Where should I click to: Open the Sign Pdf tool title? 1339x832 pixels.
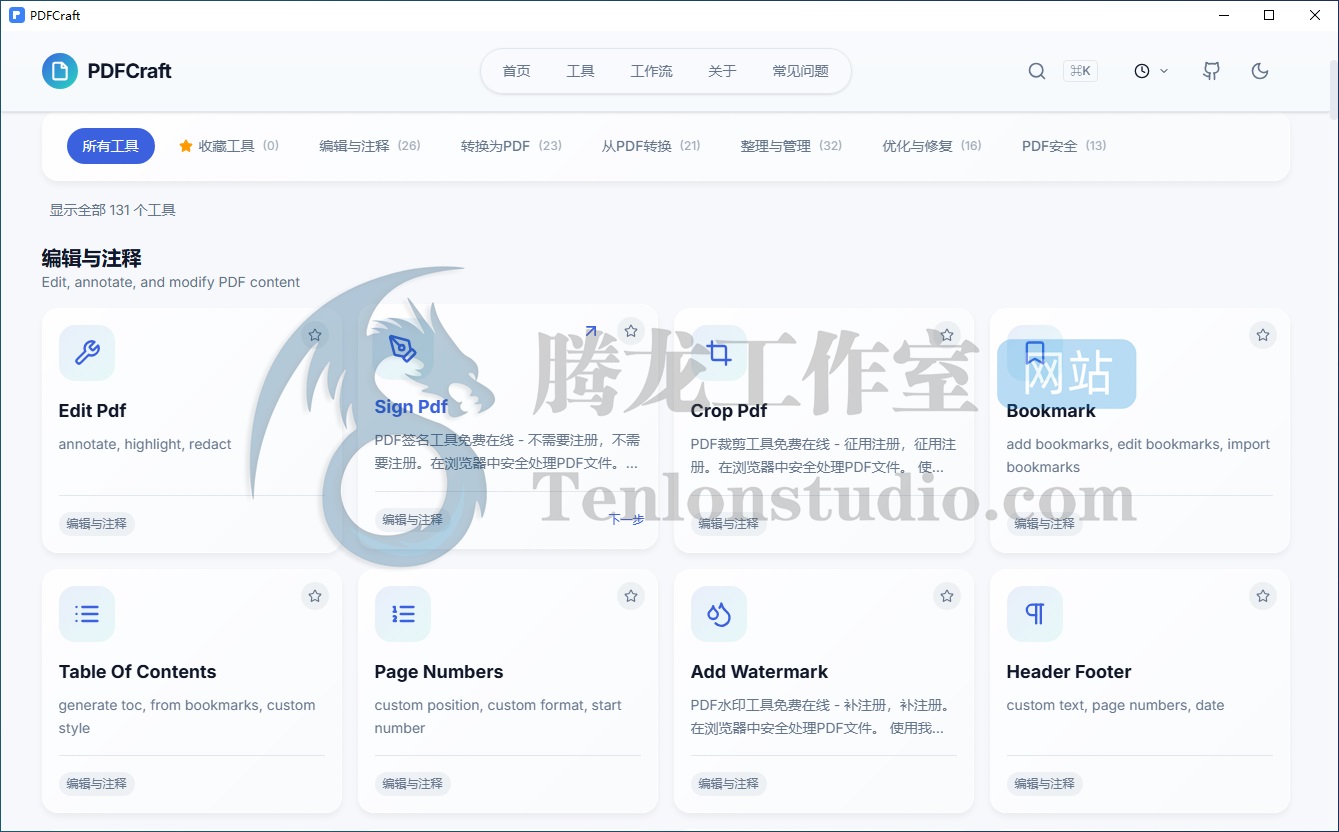coord(411,407)
